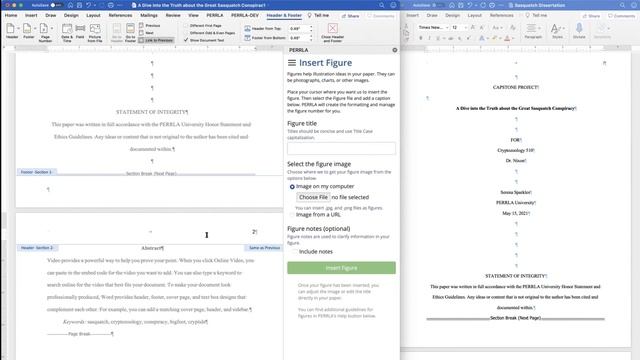Image resolution: width=640 pixels, height=360 pixels.
Task: Jump to Next header section
Action: click(147, 33)
